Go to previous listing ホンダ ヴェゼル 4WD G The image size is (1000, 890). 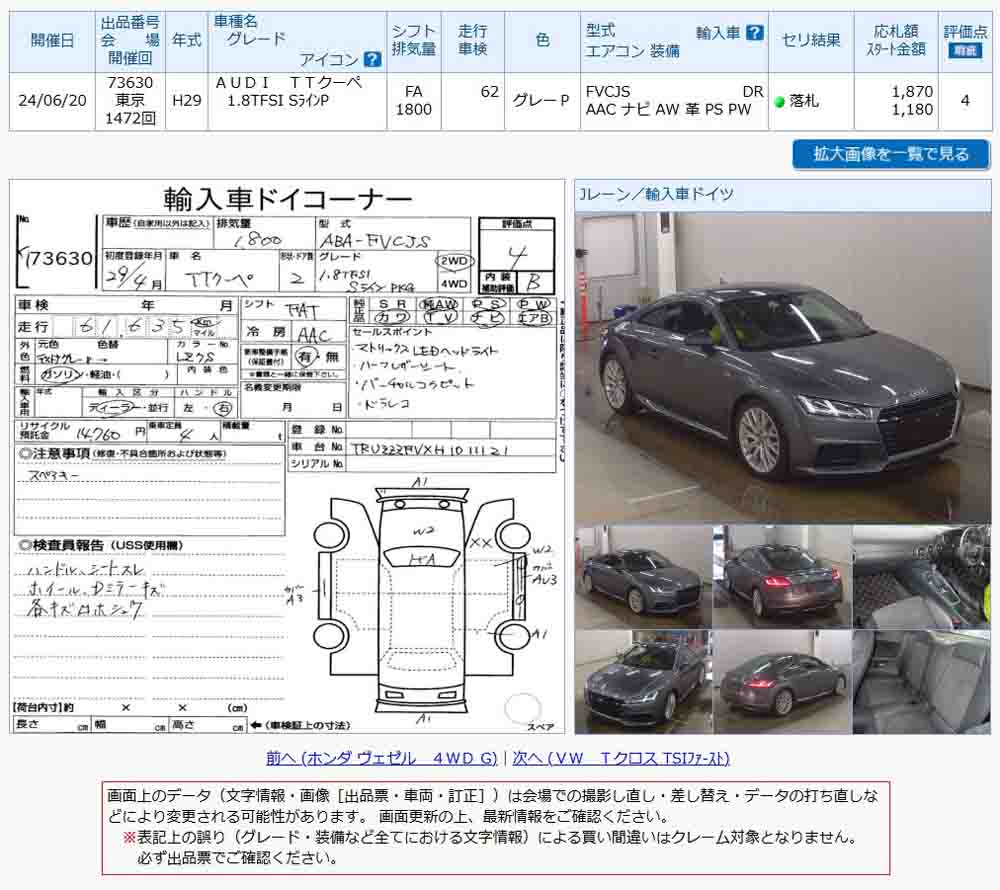pyautogui.click(x=381, y=758)
